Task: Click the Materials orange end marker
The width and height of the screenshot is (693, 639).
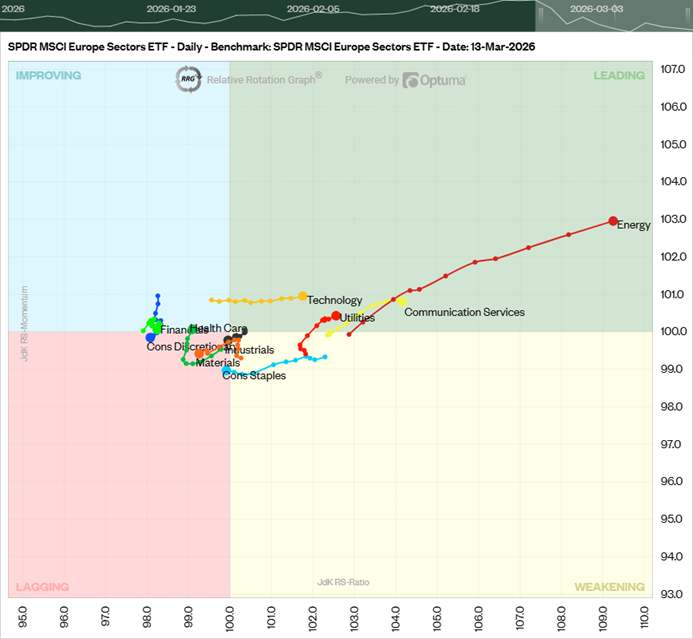Action: click(x=200, y=354)
